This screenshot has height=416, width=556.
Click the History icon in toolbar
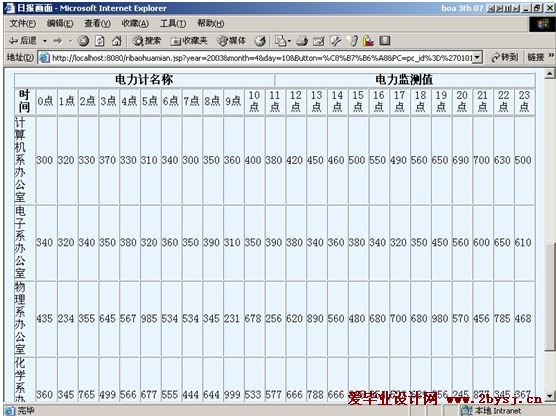(260, 41)
